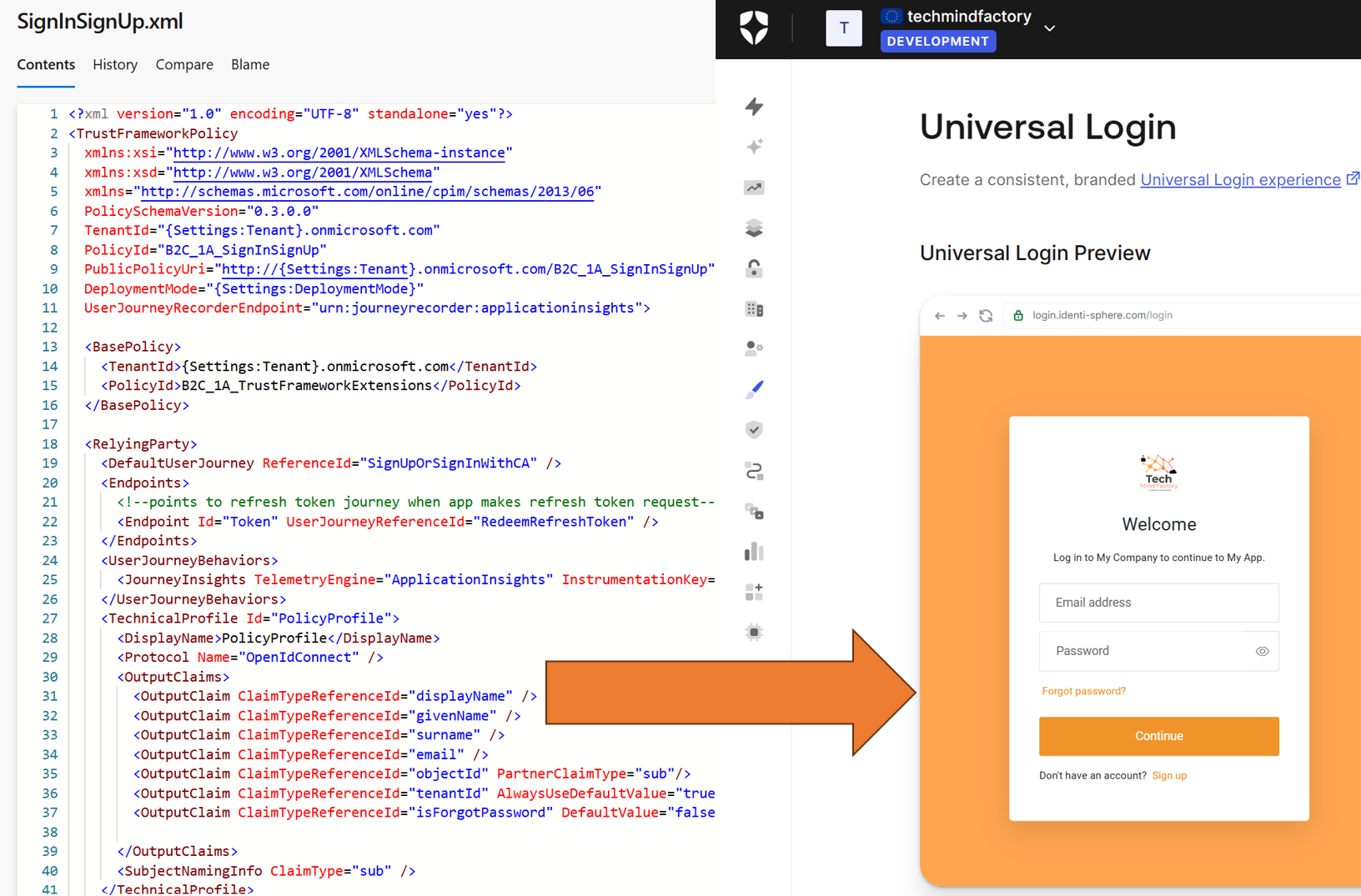
Task: Expand the techmindfactory tenant dropdown
Action: (x=1050, y=28)
